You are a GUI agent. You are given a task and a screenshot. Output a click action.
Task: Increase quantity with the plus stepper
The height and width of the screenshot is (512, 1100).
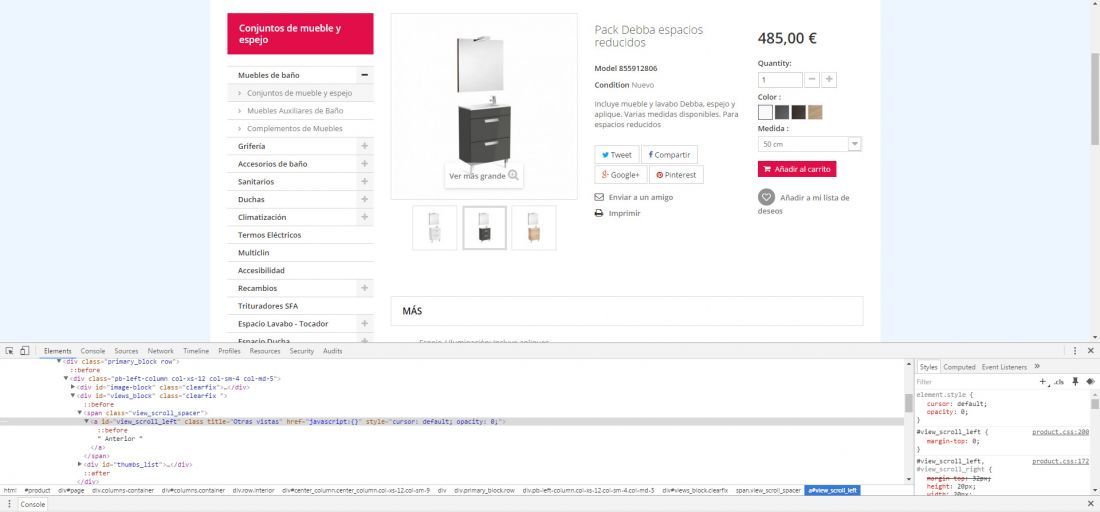(829, 80)
